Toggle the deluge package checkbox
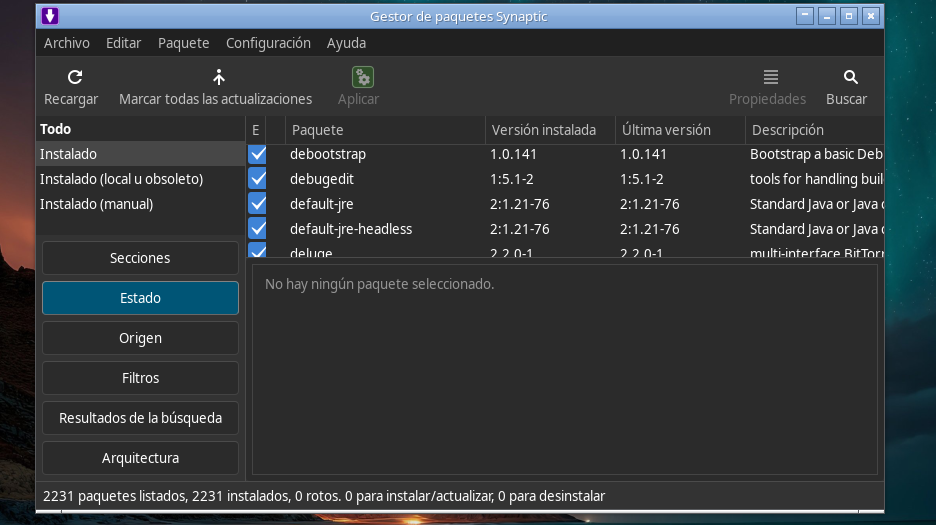Viewport: 936px width, 525px height. [x=257, y=250]
